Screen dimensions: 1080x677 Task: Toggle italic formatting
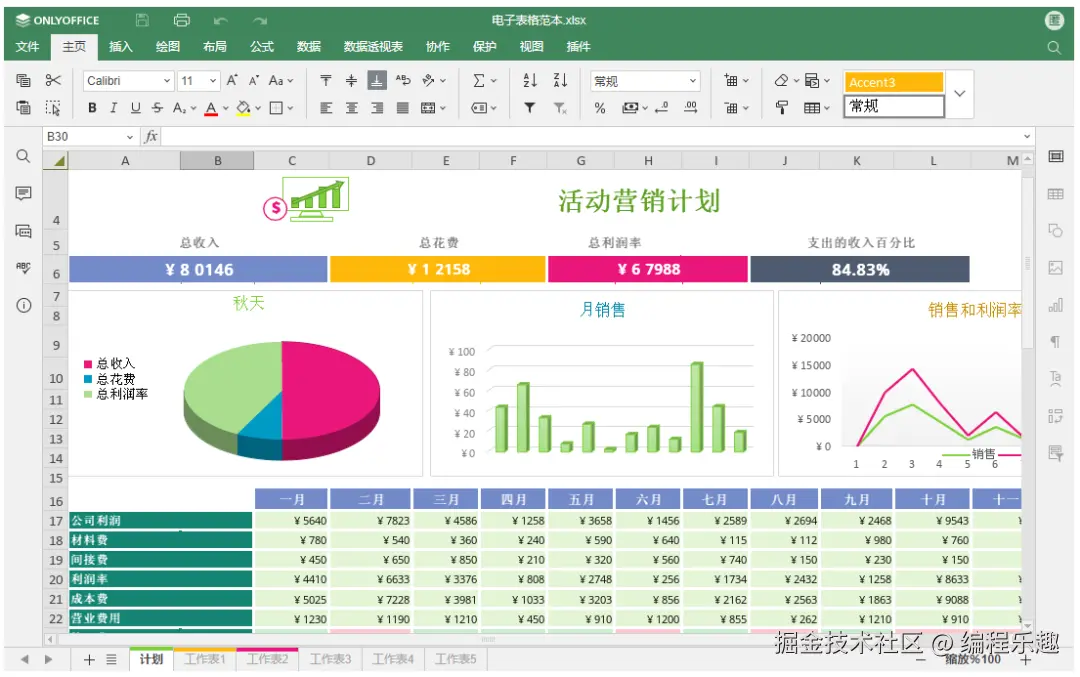[114, 107]
